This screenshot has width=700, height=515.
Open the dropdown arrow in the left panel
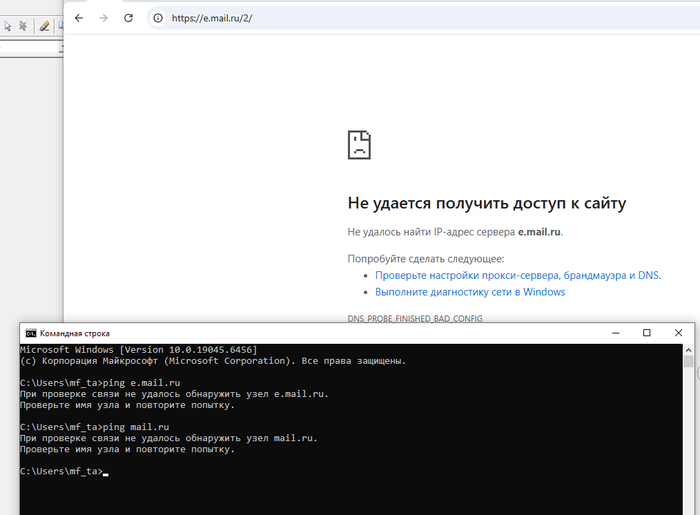(x=61, y=46)
